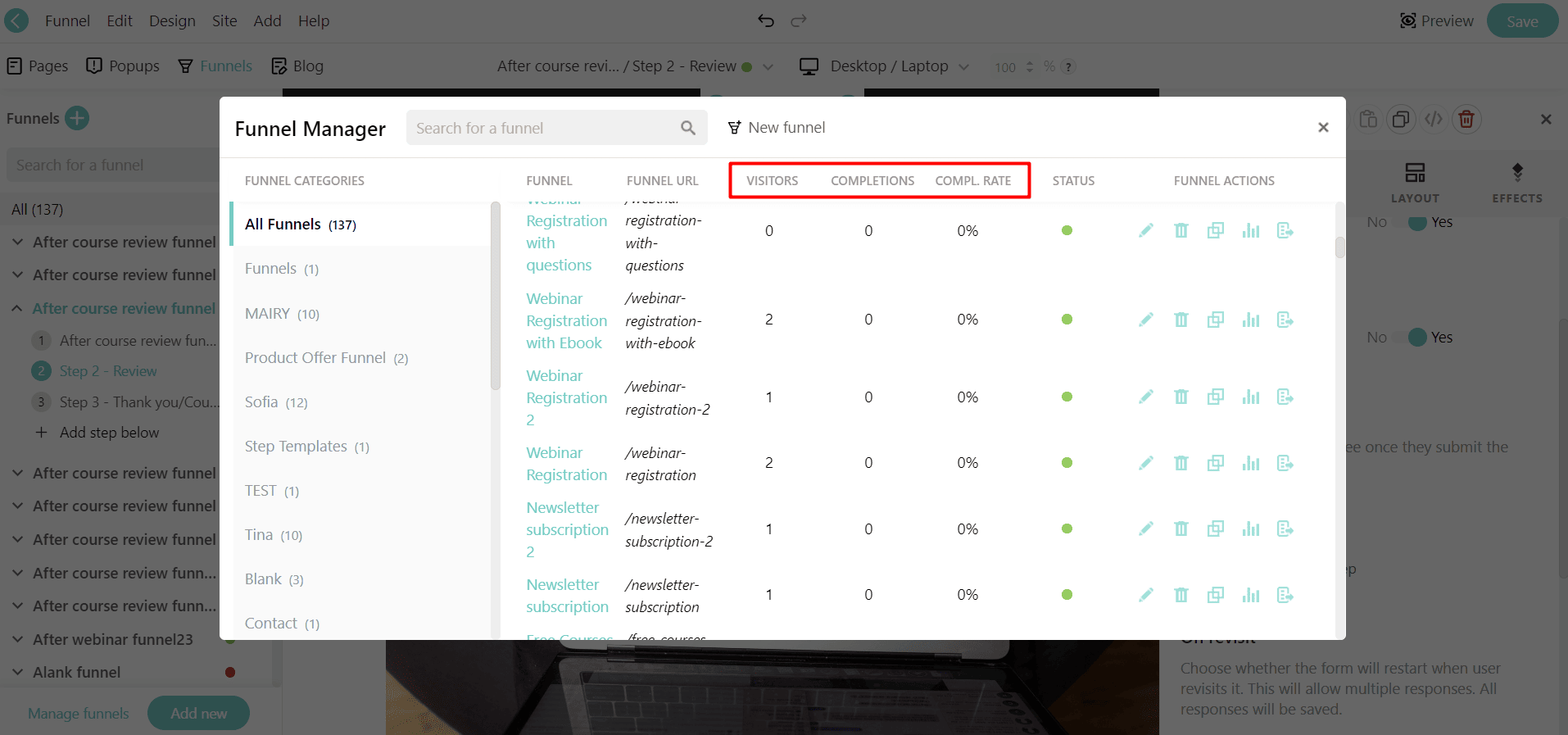Expand the page selector dropdown arrow
Screen dimensions: 1568x735
[x=768, y=66]
